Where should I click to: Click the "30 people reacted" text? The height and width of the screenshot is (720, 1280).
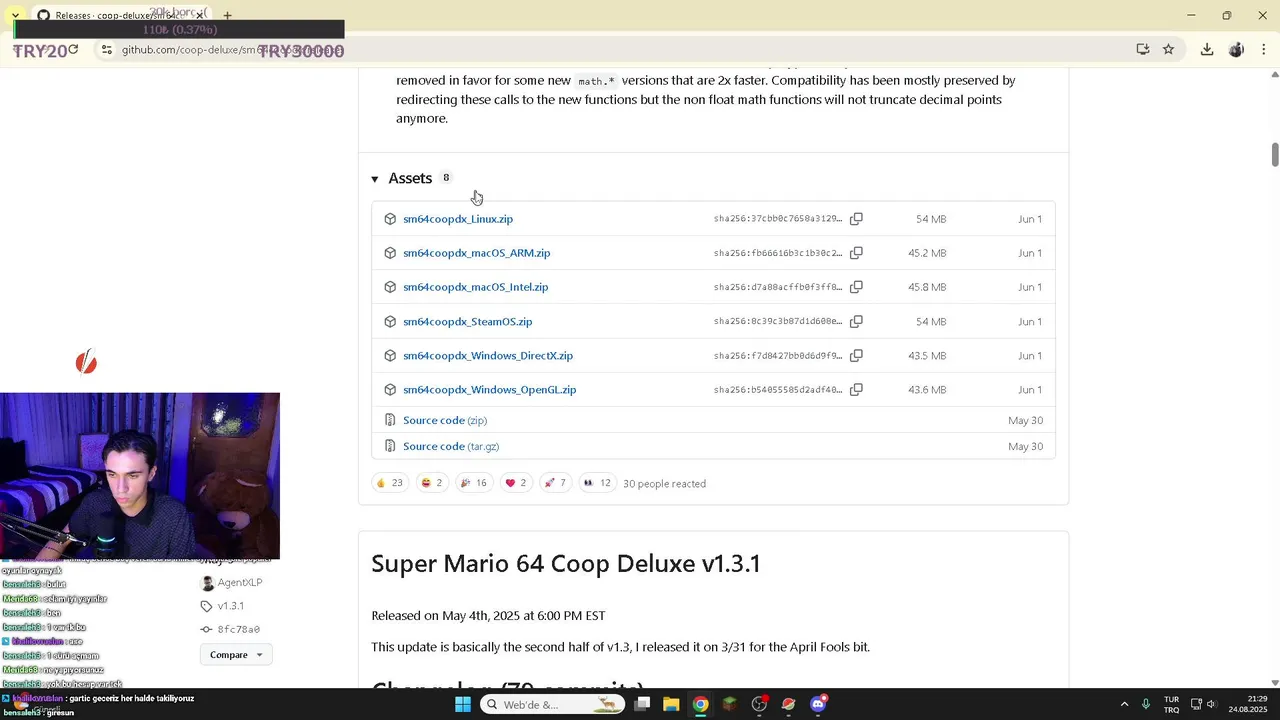click(x=664, y=483)
